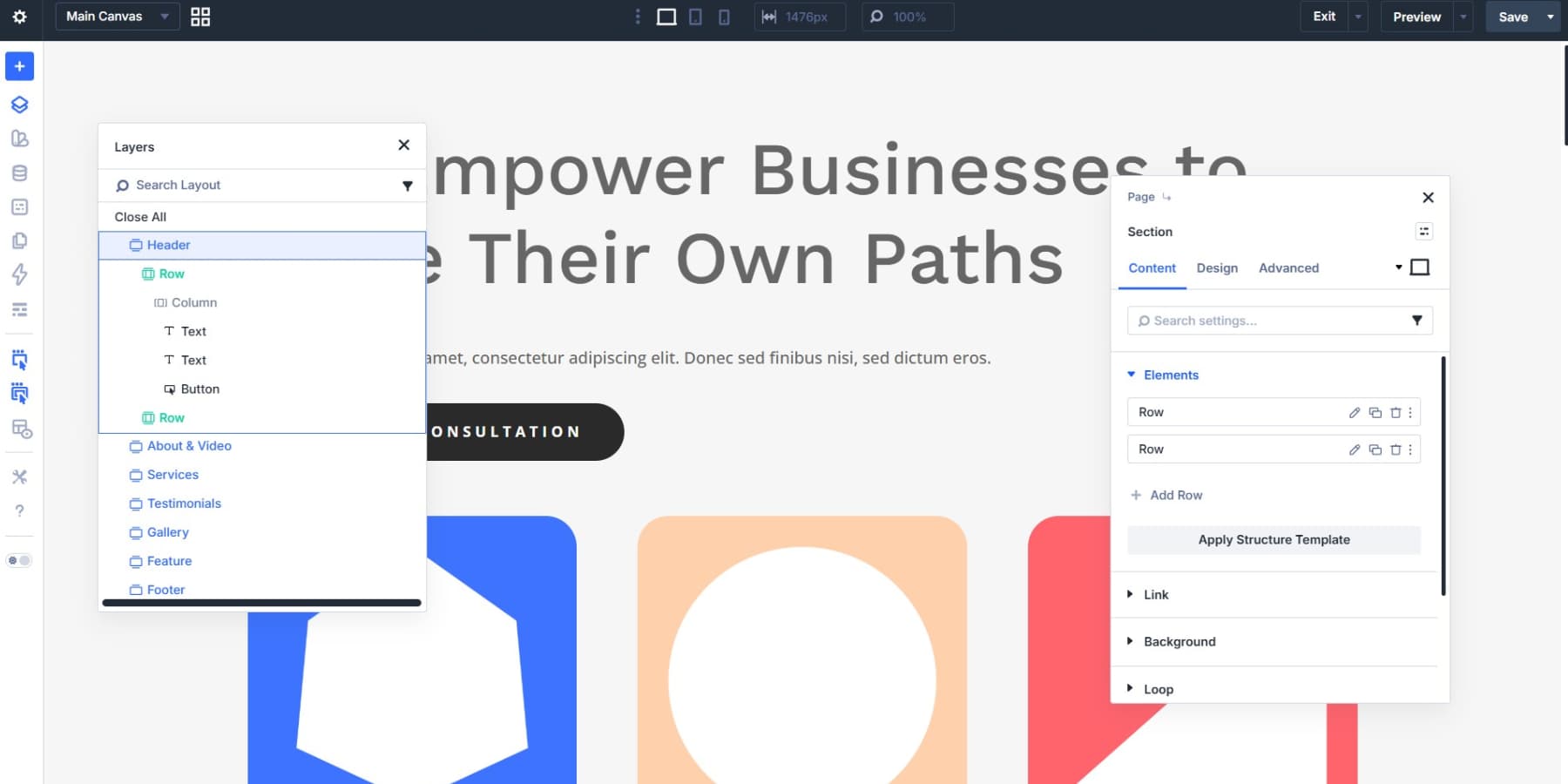Switch to the Advanced tab
Image resolution: width=1568 pixels, height=784 pixels.
coord(1288,268)
